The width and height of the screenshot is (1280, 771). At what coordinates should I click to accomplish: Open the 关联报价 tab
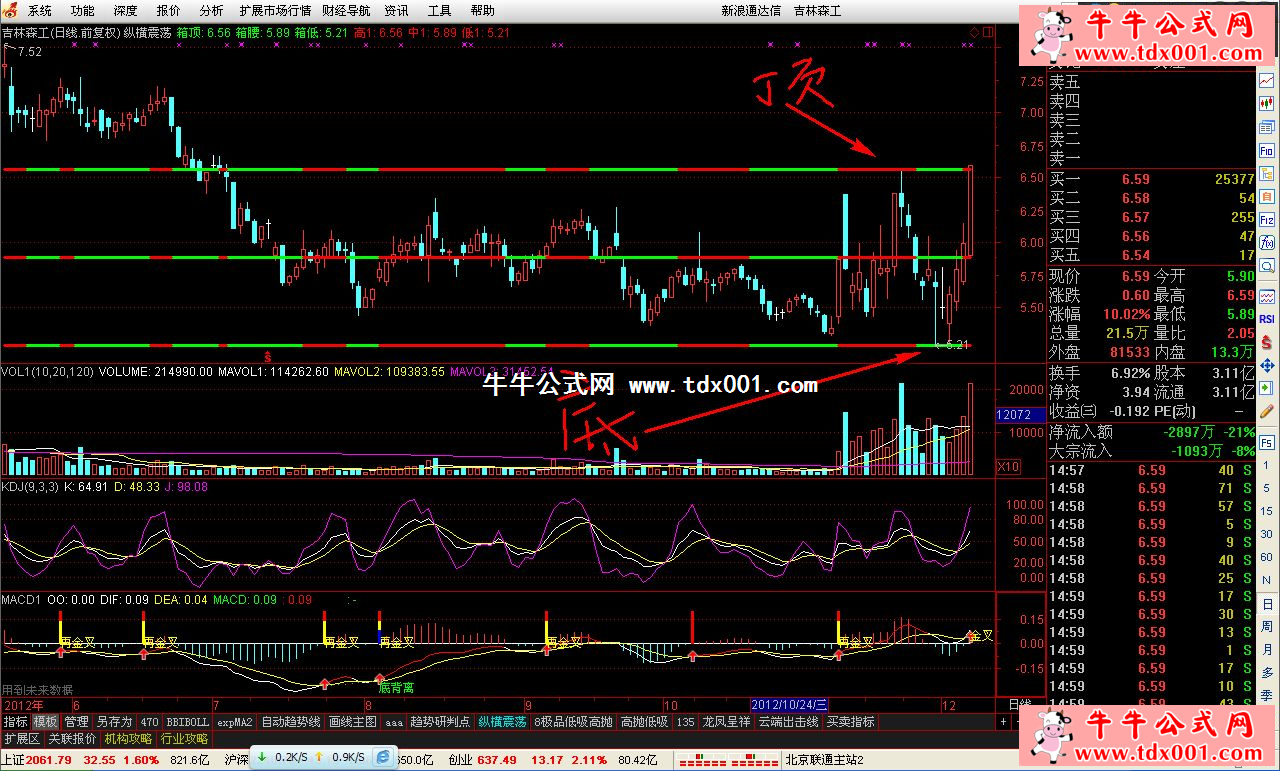click(x=72, y=739)
